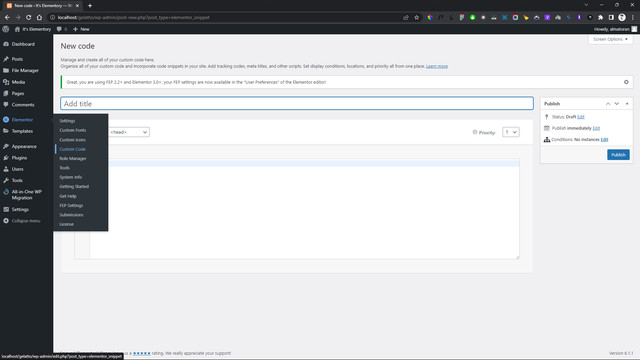This screenshot has height=360, width=640.
Task: Click the All-in-One WP Migration icon
Action: tap(6, 192)
